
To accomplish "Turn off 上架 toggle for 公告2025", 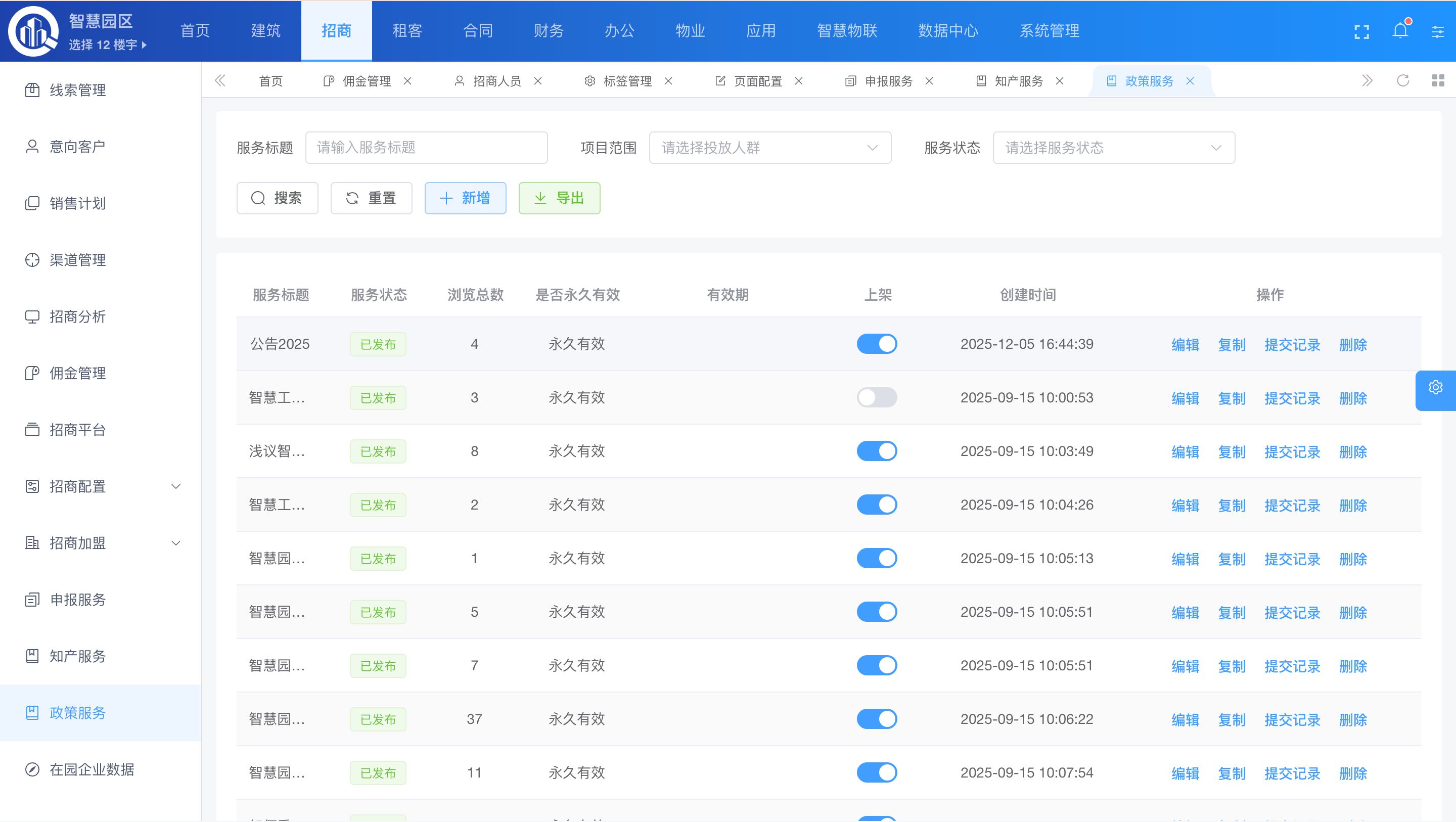I will click(x=877, y=344).
